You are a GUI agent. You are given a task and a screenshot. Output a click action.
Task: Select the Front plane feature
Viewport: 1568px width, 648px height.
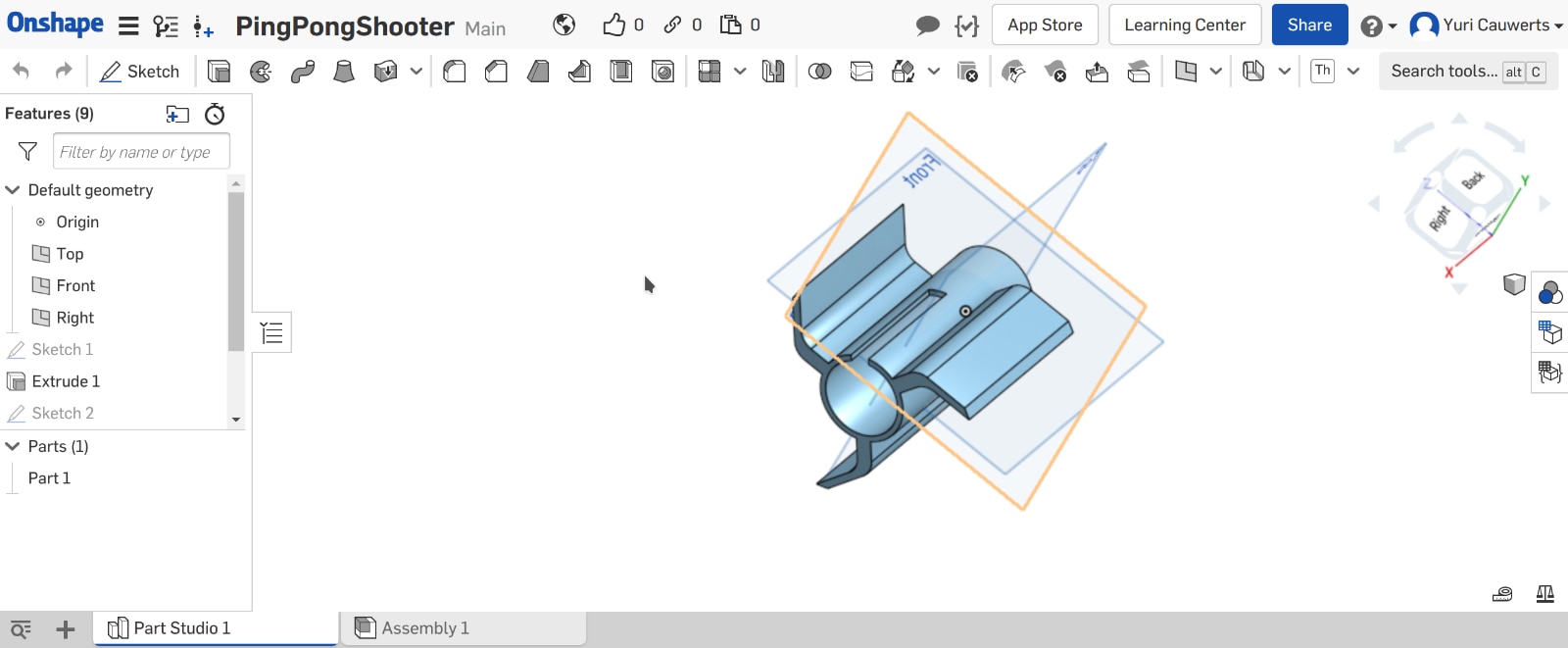(75, 285)
